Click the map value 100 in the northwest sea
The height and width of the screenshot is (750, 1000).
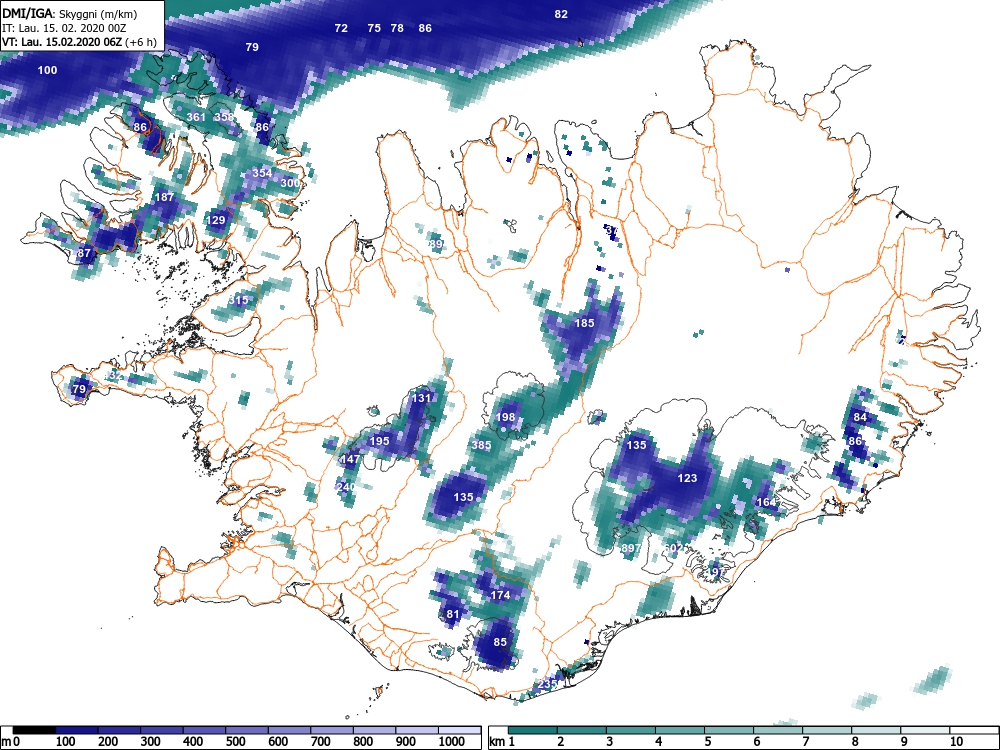click(47, 70)
